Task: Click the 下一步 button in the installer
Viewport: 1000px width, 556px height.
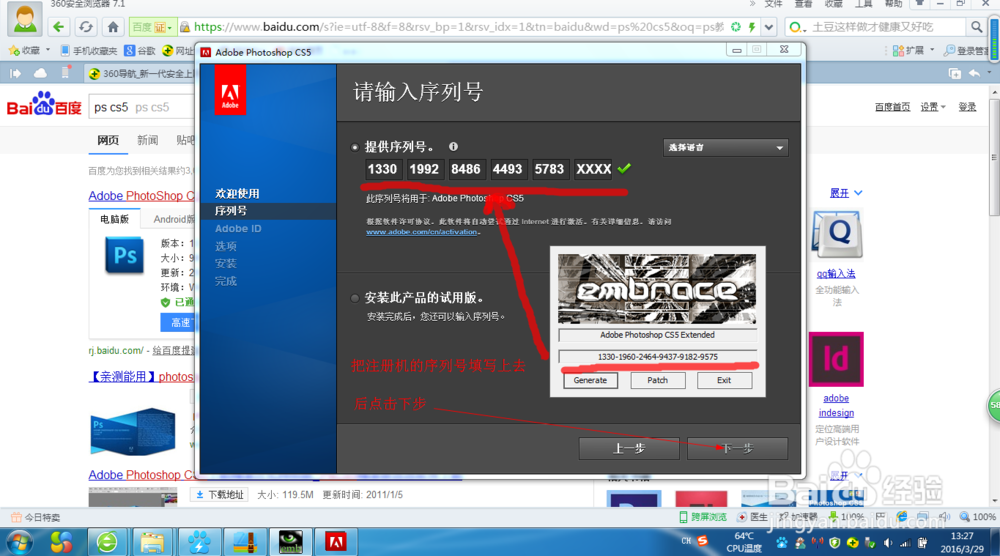Action: [x=737, y=448]
